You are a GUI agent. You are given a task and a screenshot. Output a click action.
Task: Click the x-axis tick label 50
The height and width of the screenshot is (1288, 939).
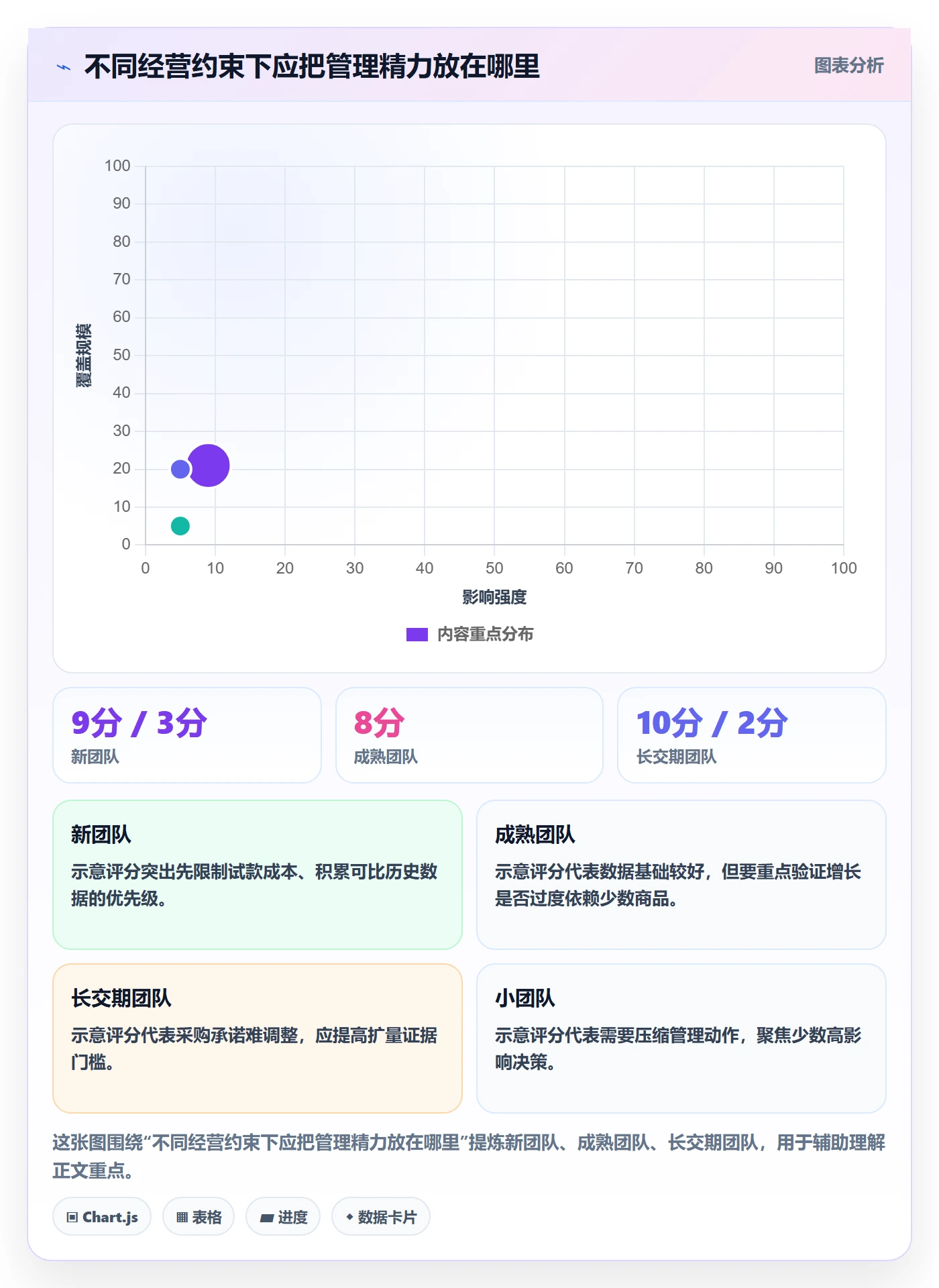pyautogui.click(x=494, y=568)
